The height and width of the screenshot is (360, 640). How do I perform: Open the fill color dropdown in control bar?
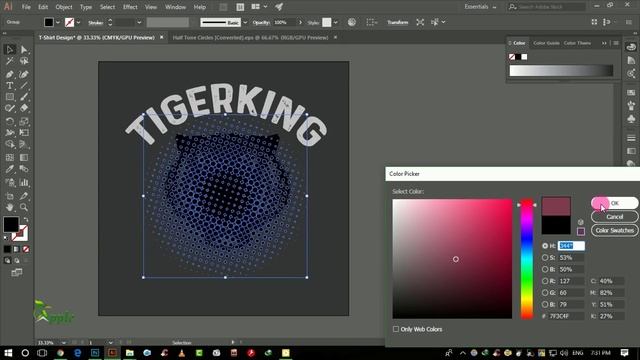coord(58,22)
